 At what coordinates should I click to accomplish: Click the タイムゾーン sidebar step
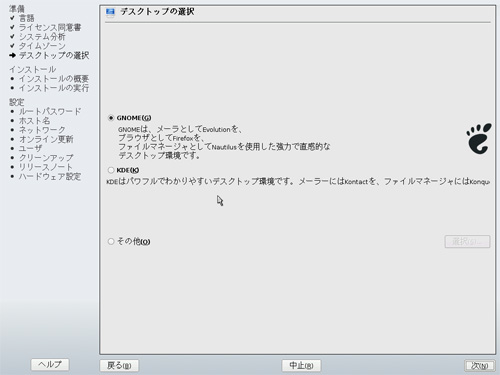tap(42, 46)
